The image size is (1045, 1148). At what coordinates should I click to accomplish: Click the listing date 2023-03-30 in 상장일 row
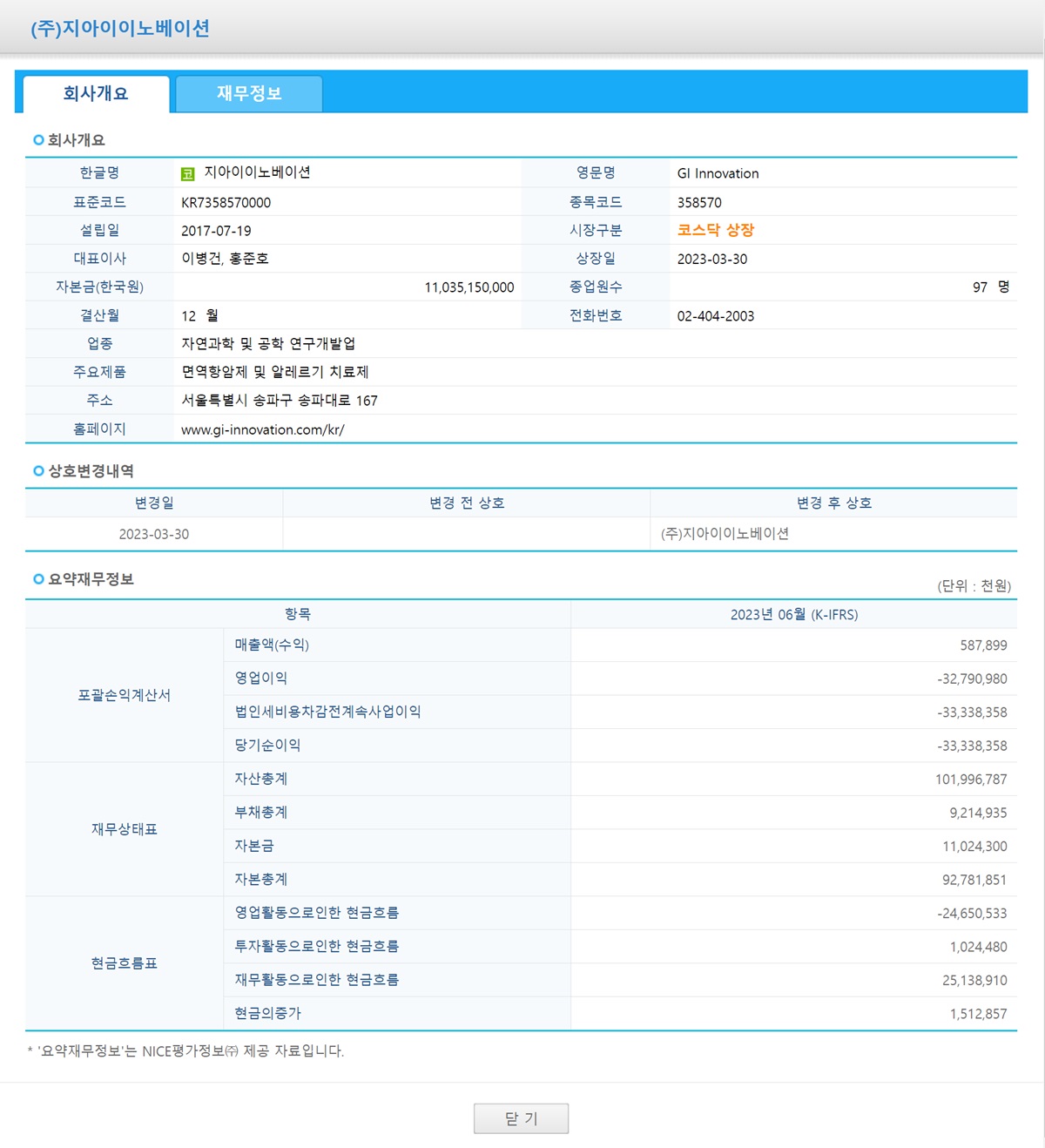point(712,259)
